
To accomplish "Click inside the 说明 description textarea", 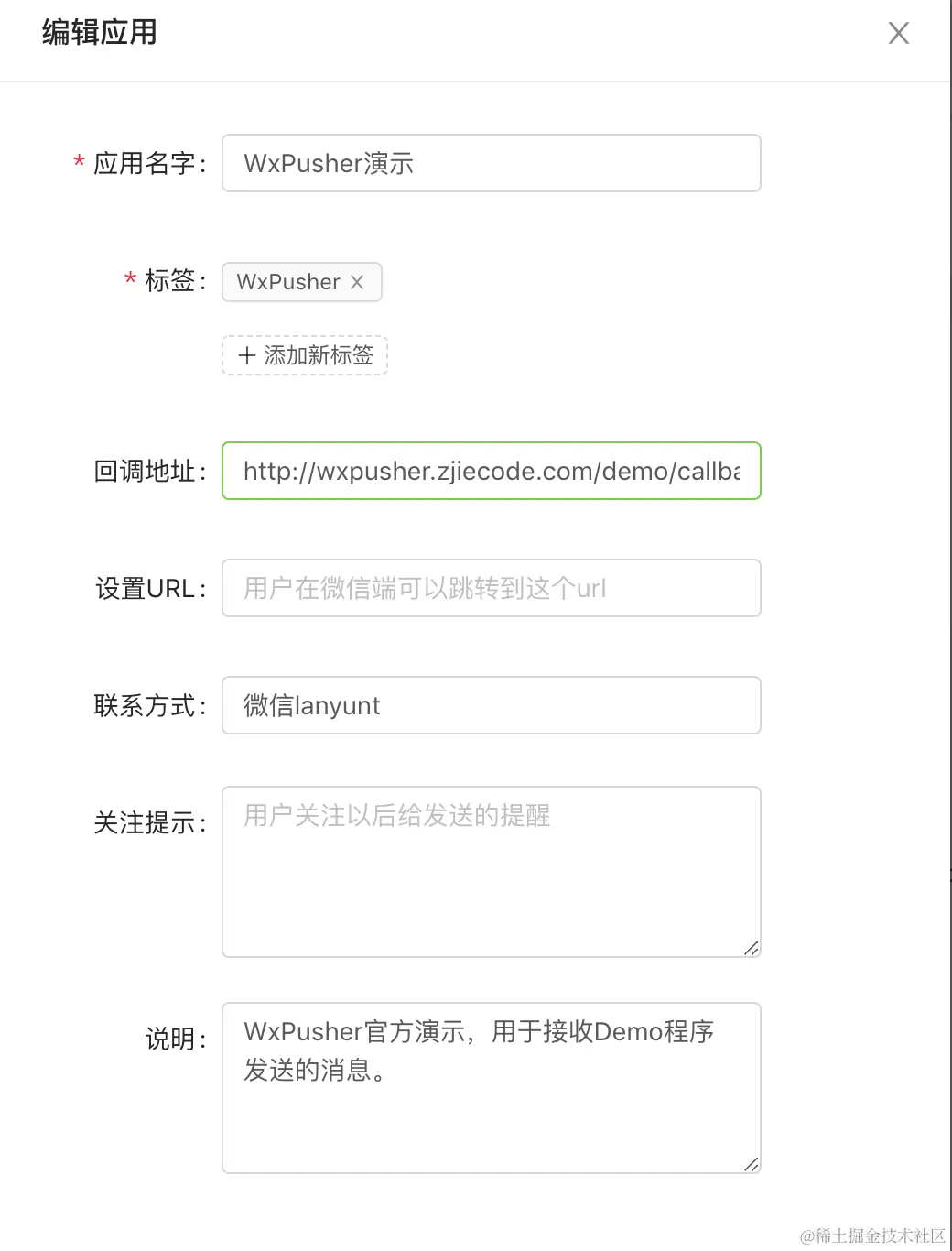I will point(491,1086).
